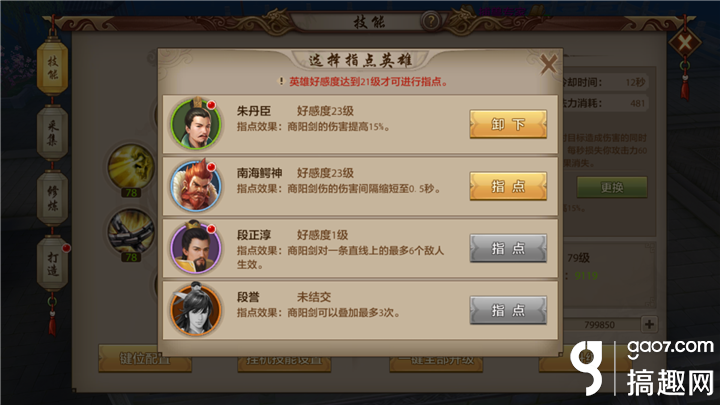This screenshot has height=405, width=720.
Task: Open the 修炼 lantern tab
Action: [52, 199]
